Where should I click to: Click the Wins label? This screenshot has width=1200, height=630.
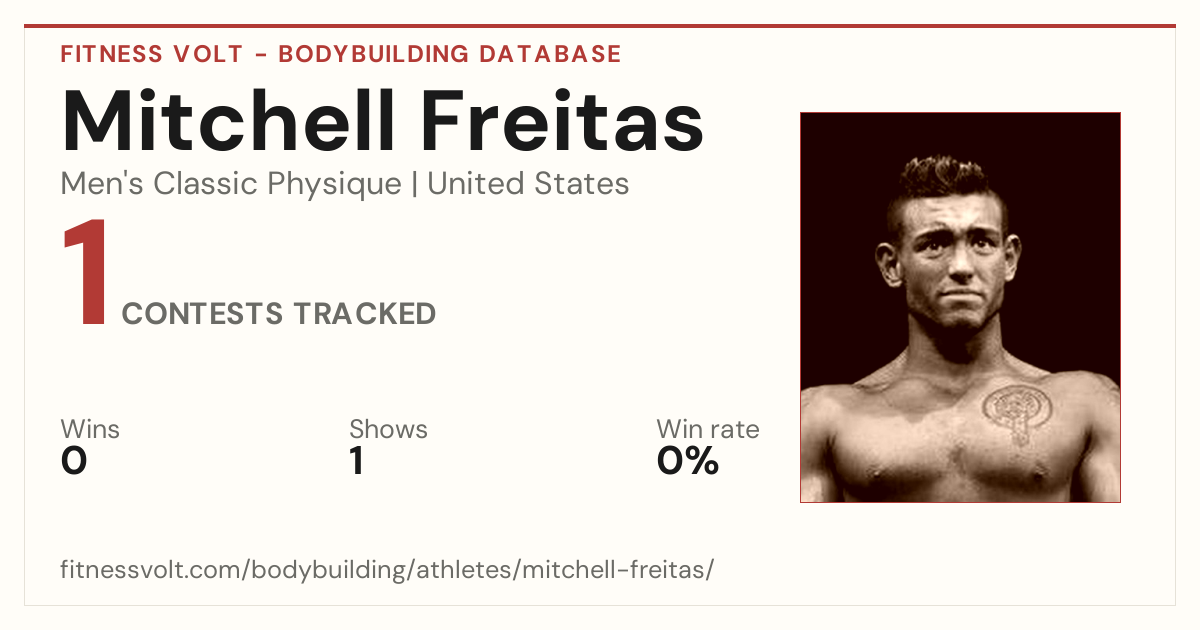pos(90,429)
